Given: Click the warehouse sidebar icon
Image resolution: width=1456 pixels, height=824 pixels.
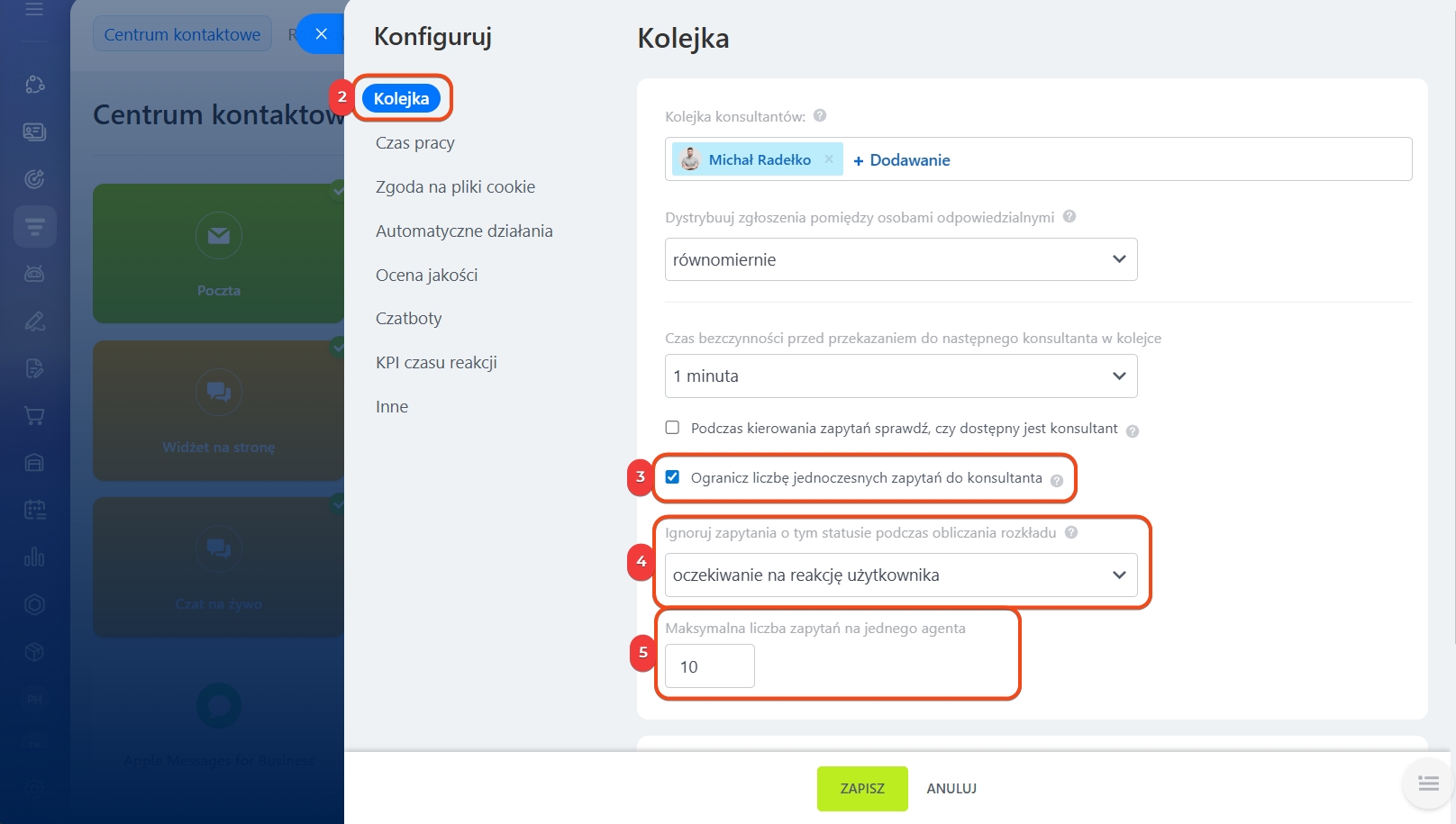Looking at the screenshot, I should [x=34, y=463].
